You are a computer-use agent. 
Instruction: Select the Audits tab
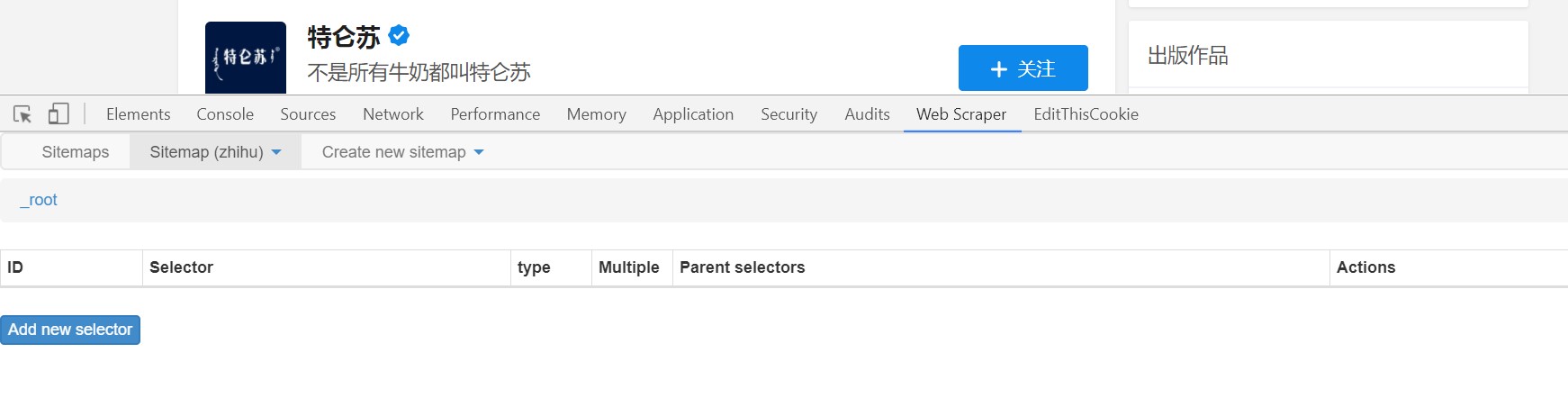[867, 114]
